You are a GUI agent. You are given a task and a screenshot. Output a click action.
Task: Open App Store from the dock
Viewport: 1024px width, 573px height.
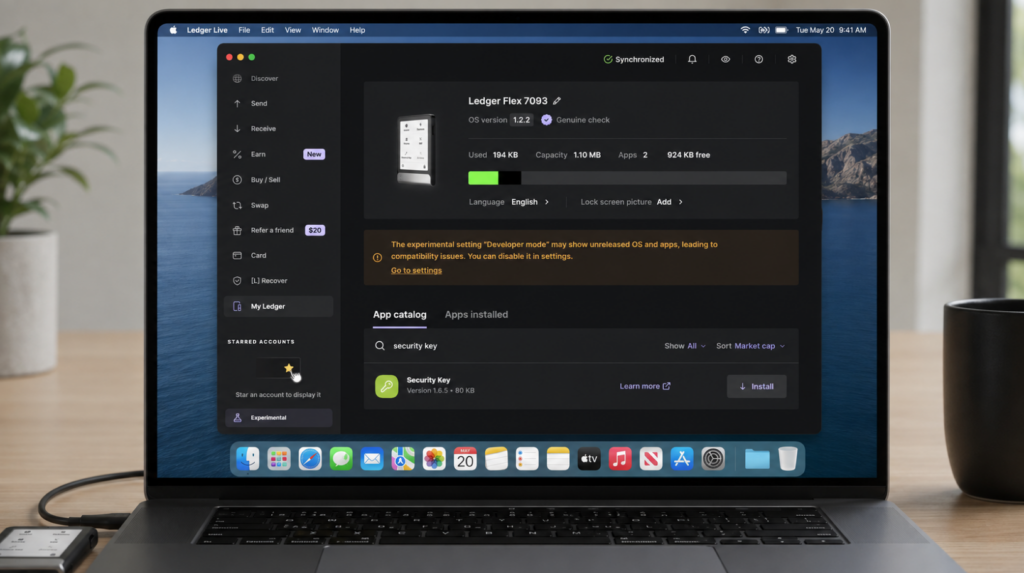coord(682,459)
